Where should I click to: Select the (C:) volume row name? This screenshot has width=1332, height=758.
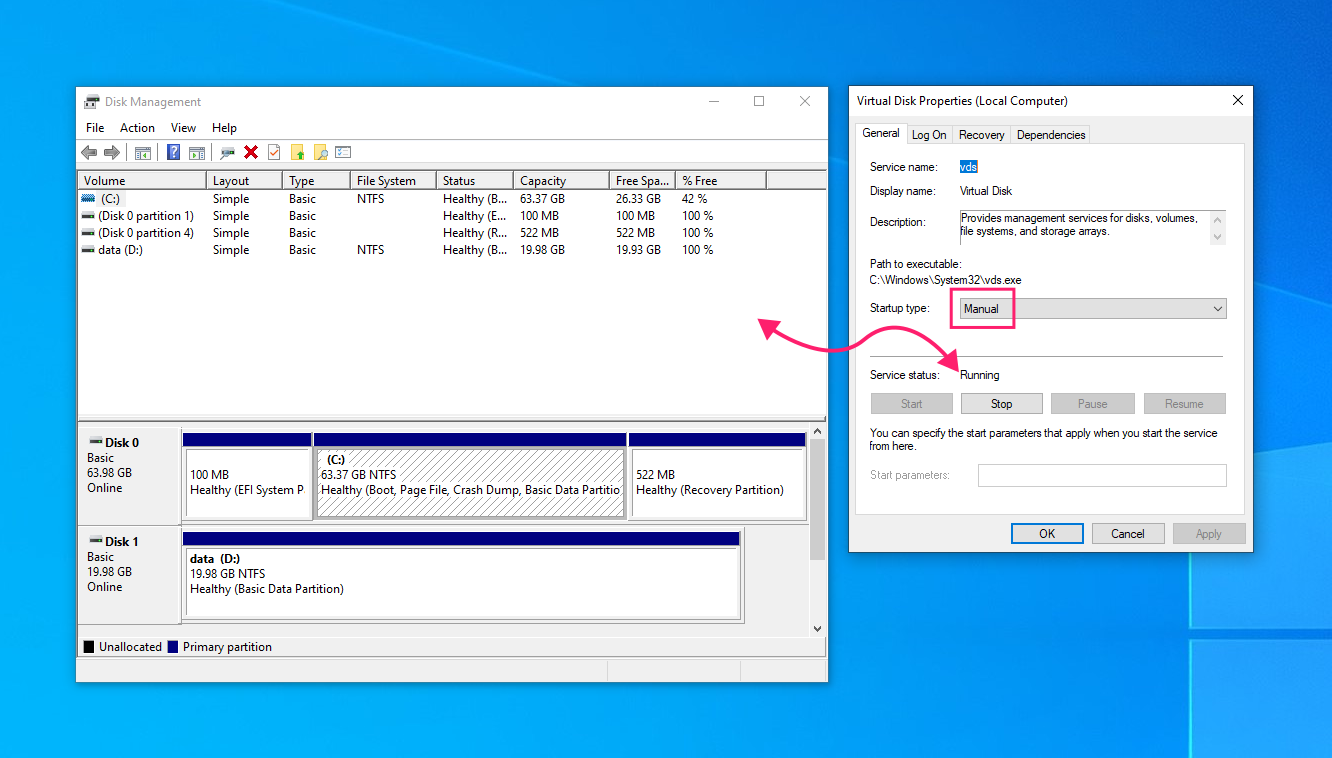pos(110,199)
